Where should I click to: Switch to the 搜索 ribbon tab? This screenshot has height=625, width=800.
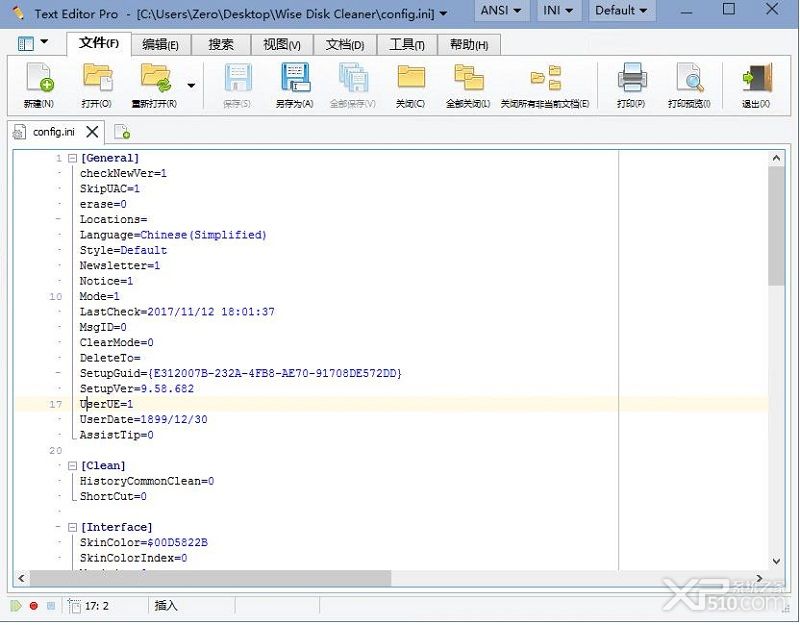click(221, 45)
